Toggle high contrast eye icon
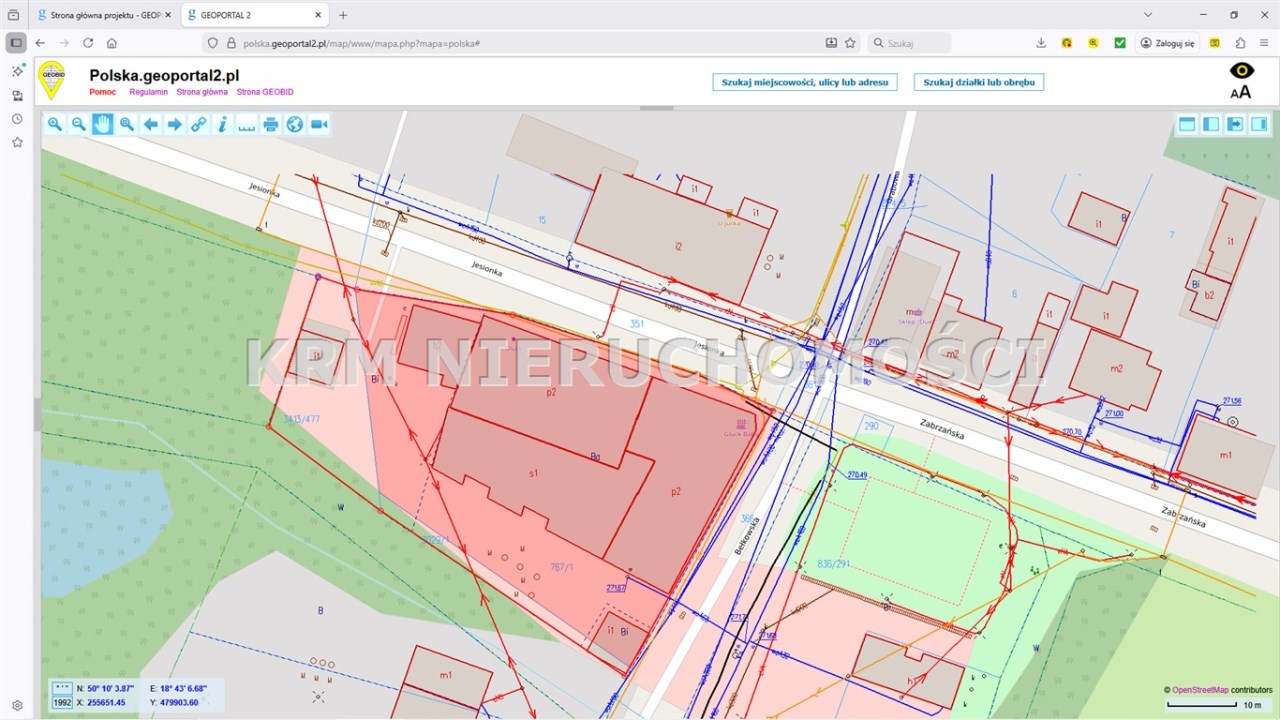Viewport: 1280px width, 720px height. click(1241, 70)
